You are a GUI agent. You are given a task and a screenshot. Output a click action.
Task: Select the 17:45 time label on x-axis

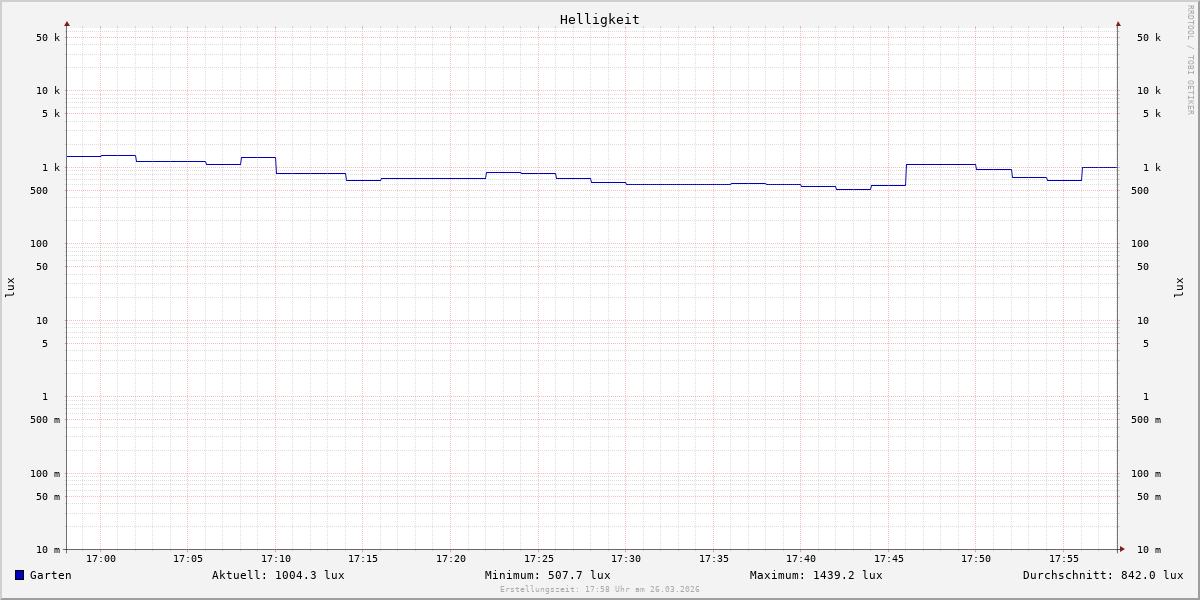pos(889,559)
